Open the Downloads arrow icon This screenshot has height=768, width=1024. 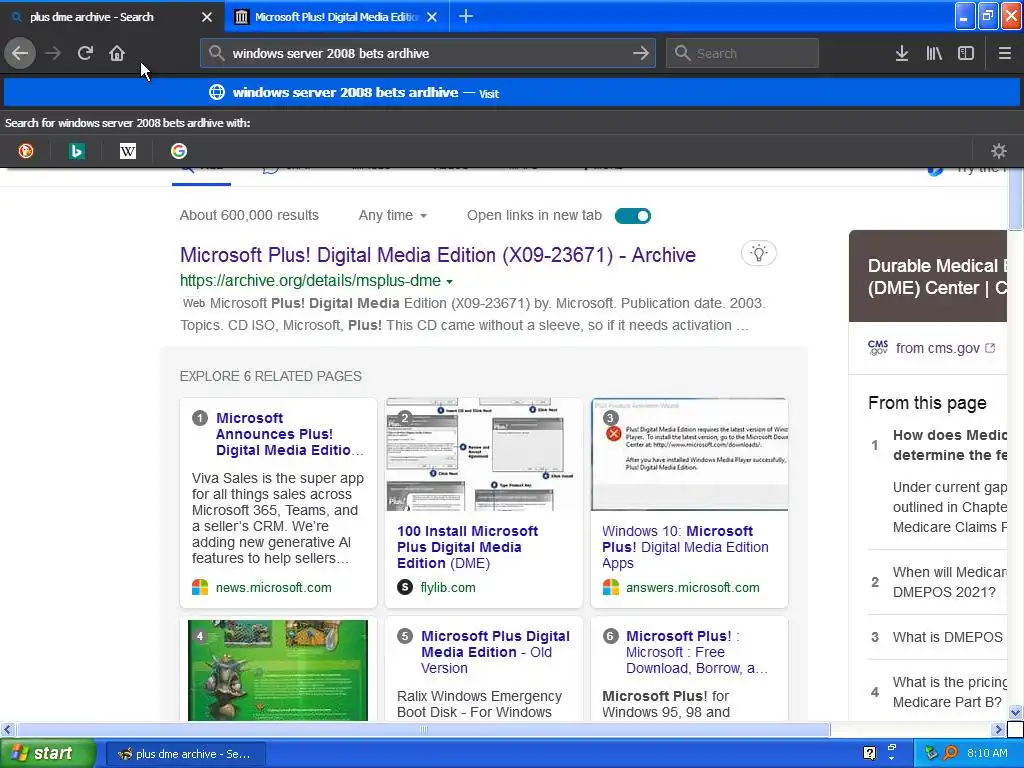coord(902,53)
